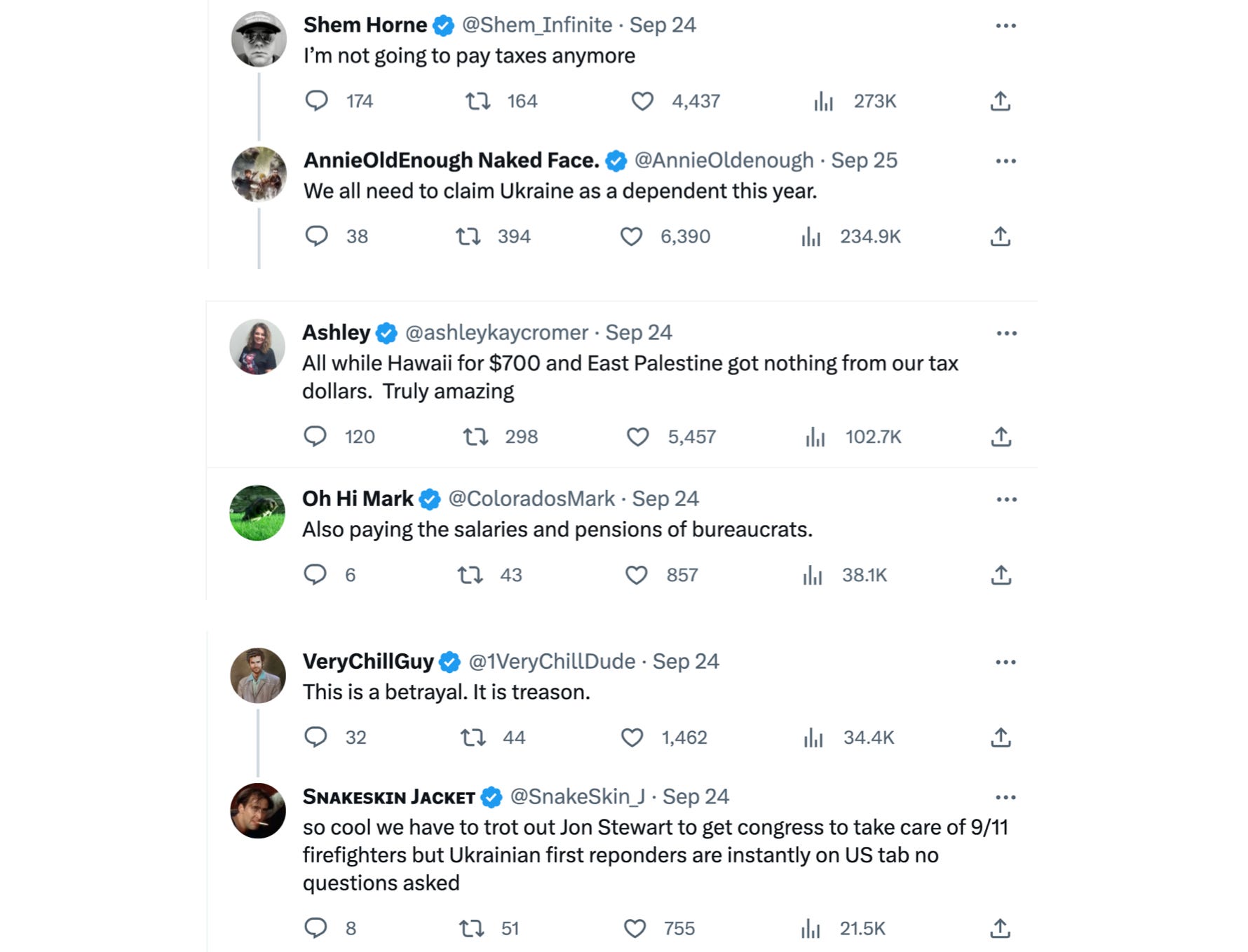Retweet Ashley's tweet with 298 retweets
The width and height of the screenshot is (1248, 952).
point(476,437)
